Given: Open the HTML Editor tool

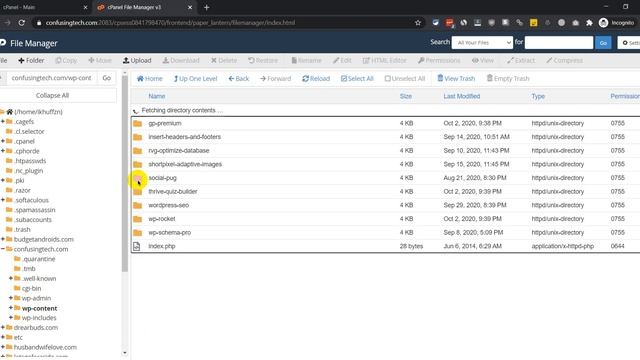Looking at the screenshot, I should tap(384, 60).
